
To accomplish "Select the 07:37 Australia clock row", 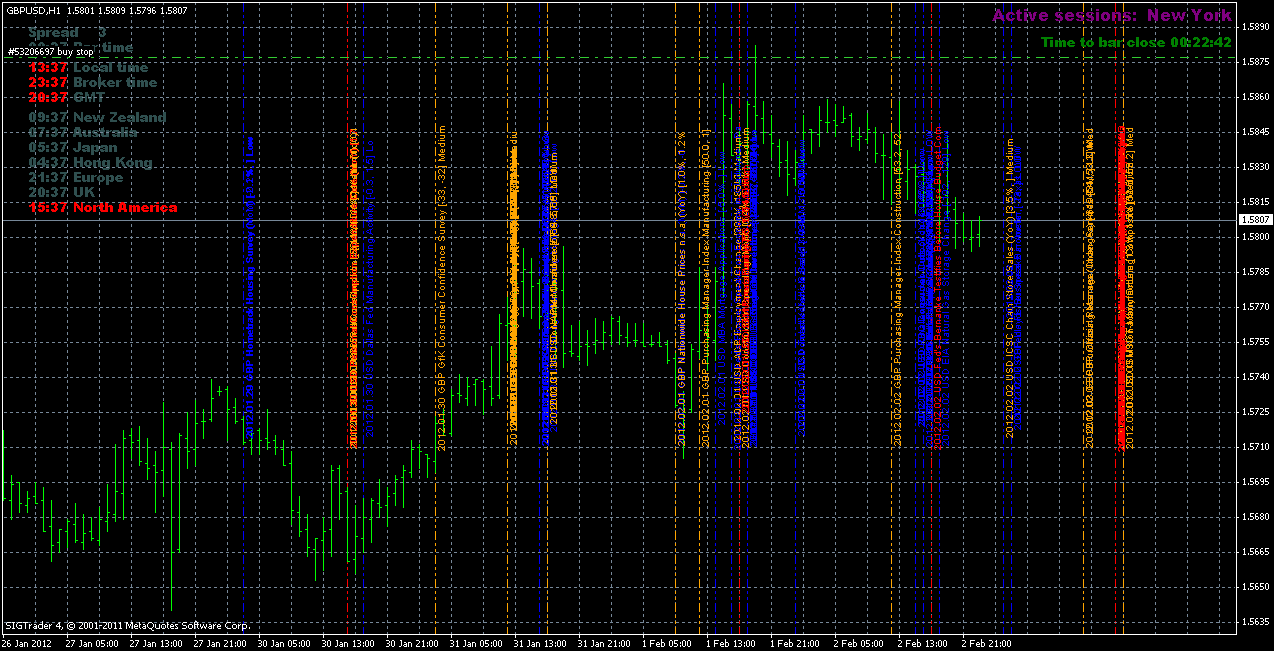I will tap(84, 132).
